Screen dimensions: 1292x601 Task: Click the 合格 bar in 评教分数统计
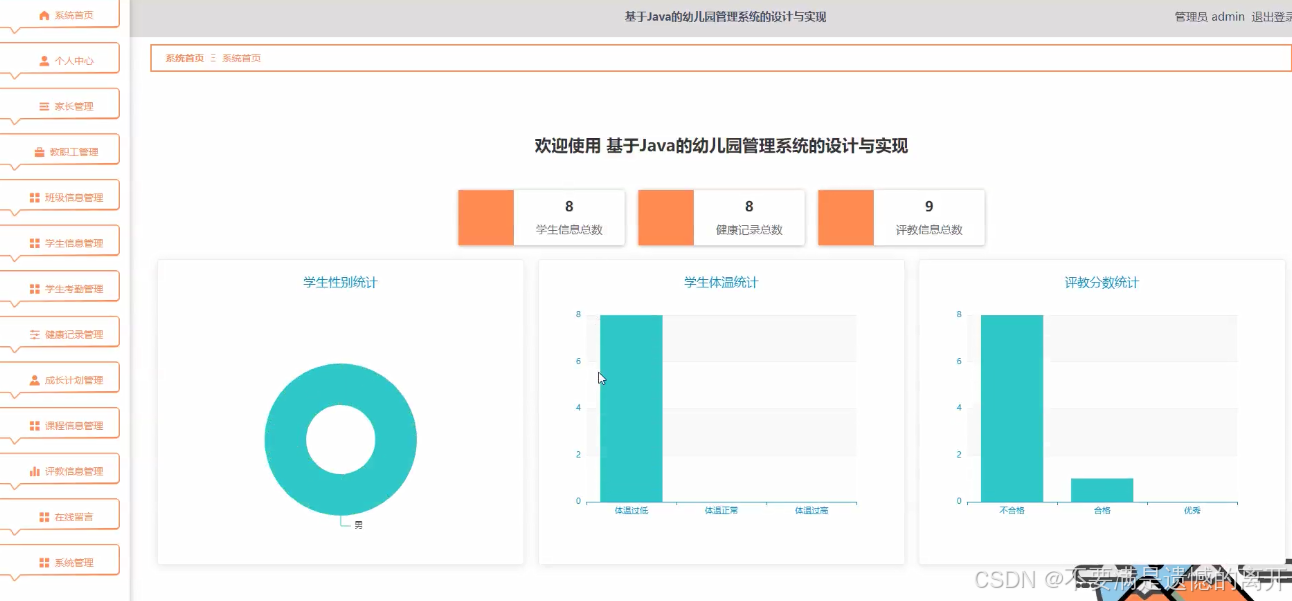point(1102,490)
